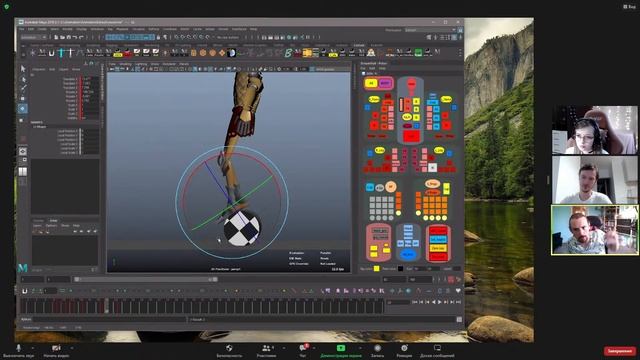
Task: Activate the highlighted Rotate tool in Maya toolbox
Action: (23, 109)
